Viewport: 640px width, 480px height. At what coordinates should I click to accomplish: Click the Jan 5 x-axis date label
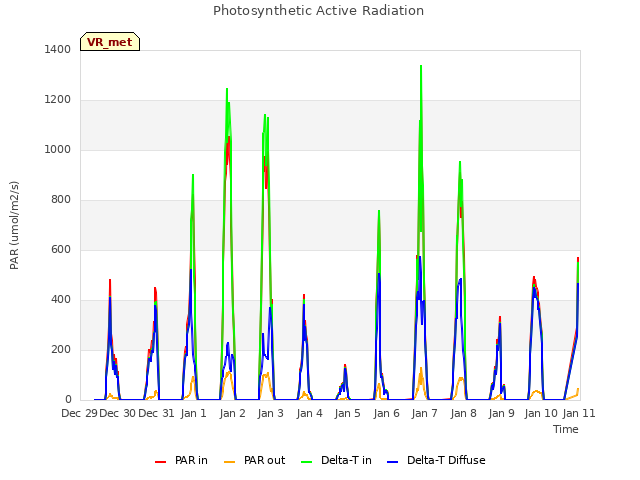(348, 413)
